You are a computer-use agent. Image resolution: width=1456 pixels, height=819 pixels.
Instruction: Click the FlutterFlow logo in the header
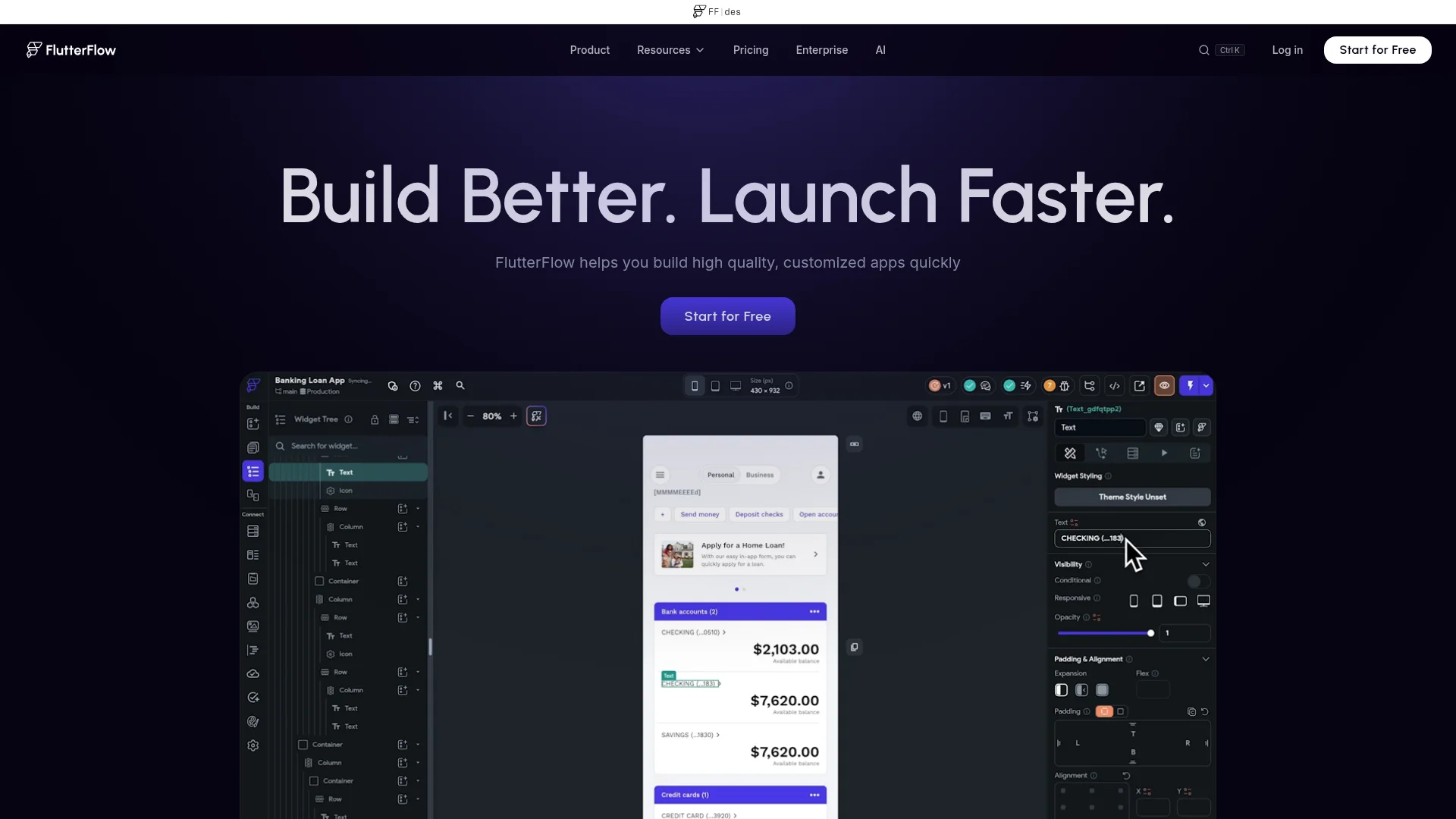point(71,50)
